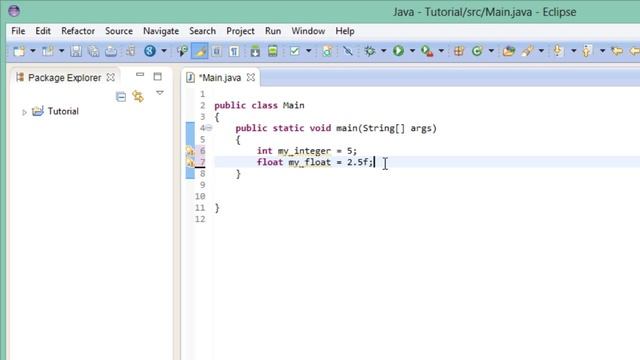Click the Skip All Breakpoints icon
Image resolution: width=640 pixels, height=360 pixels.
(348, 51)
